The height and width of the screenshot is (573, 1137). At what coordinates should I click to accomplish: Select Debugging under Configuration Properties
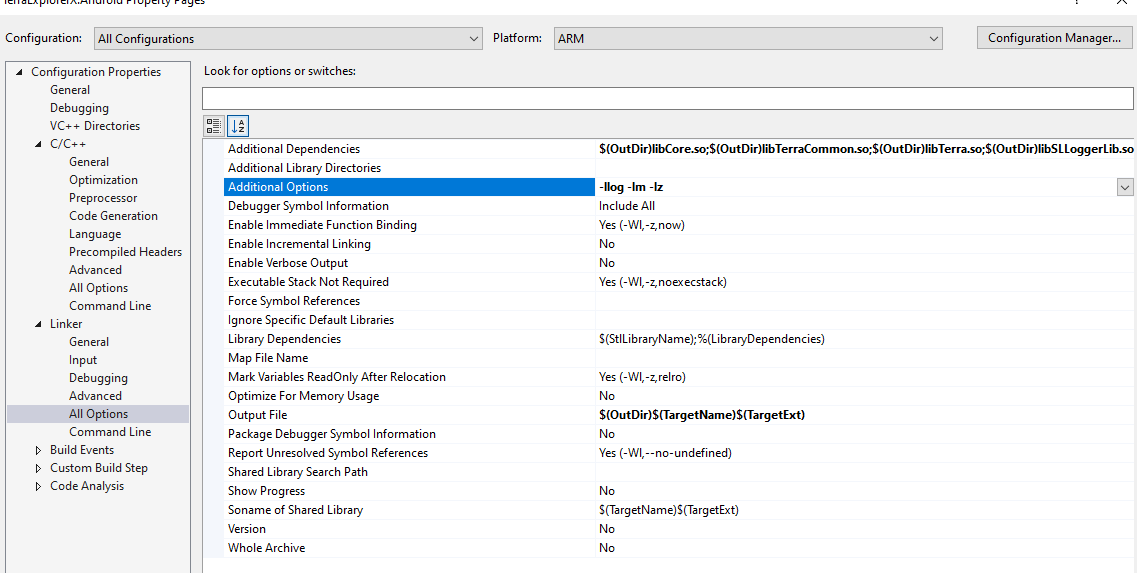pyautogui.click(x=79, y=108)
